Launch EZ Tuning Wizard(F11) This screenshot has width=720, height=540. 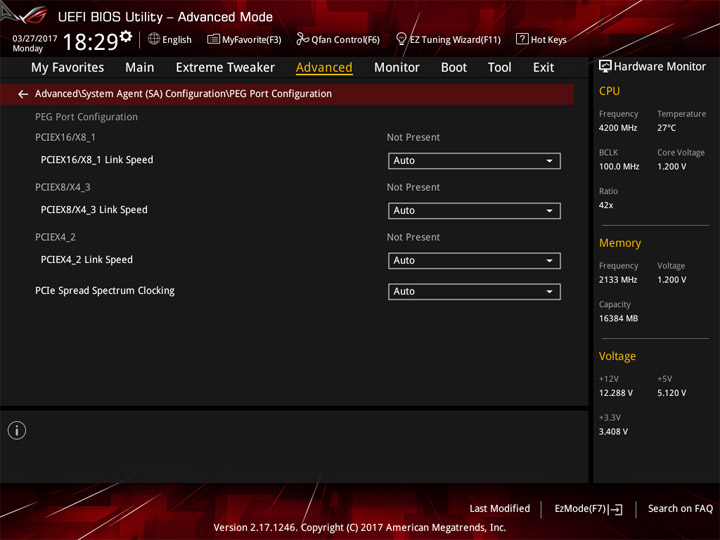coord(448,39)
